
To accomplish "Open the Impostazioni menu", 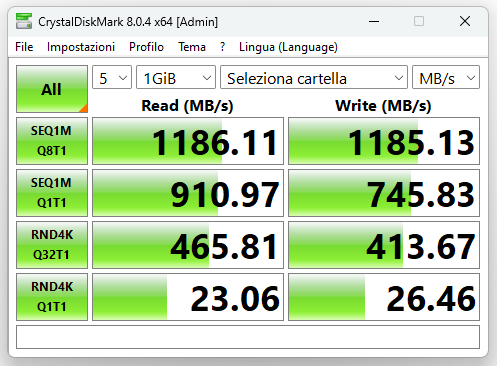I will click(81, 47).
